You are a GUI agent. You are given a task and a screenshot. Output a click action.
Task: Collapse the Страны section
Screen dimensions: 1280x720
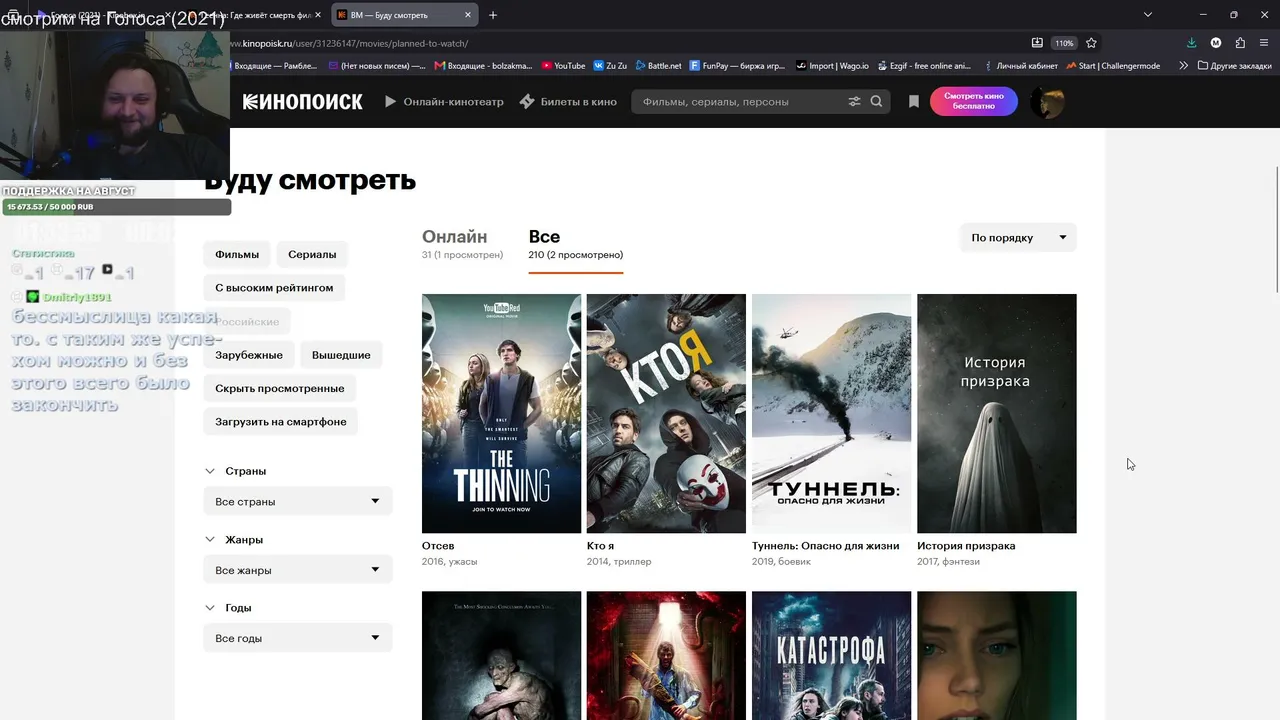click(x=236, y=471)
